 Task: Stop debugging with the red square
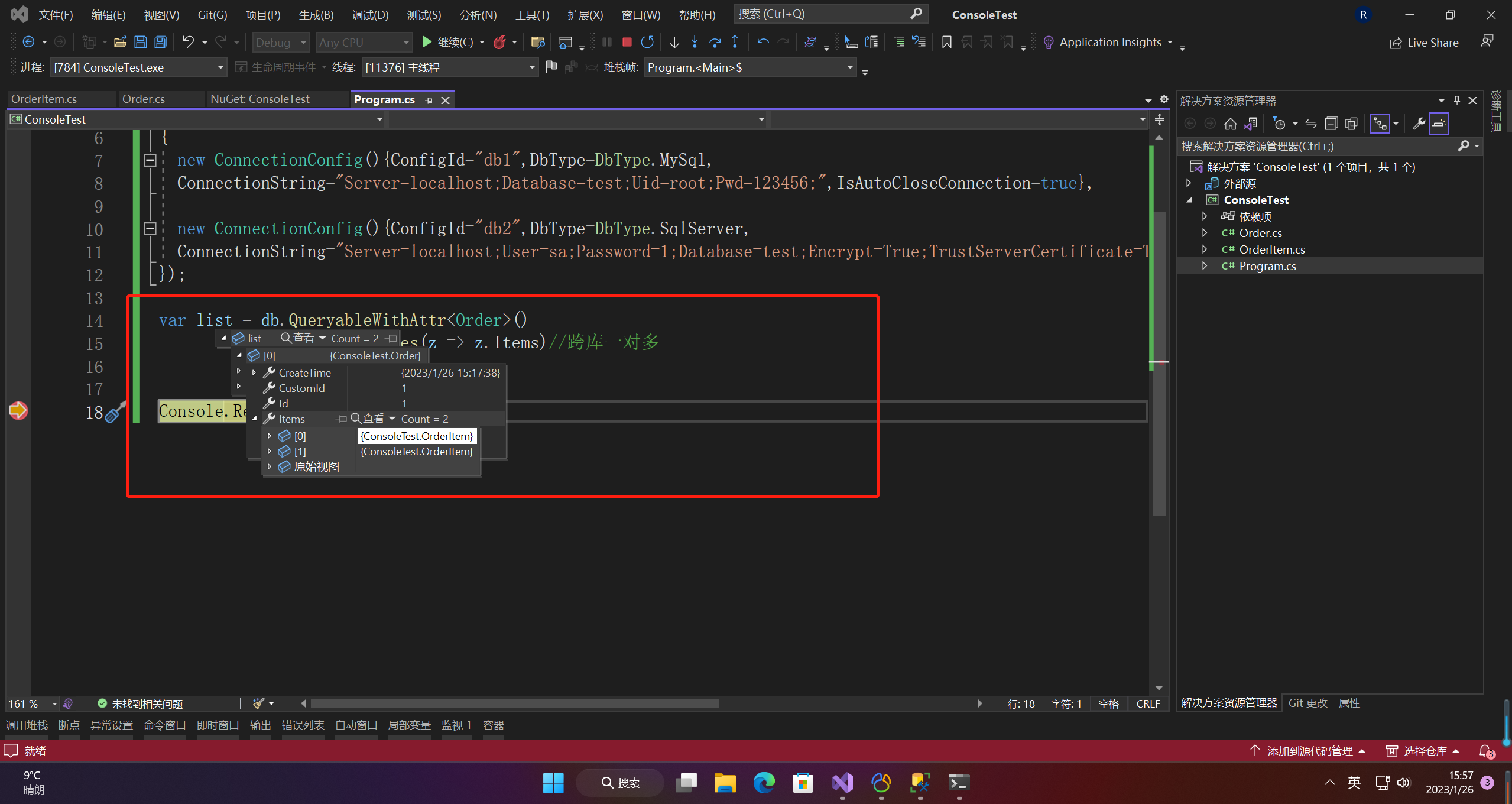tap(627, 42)
